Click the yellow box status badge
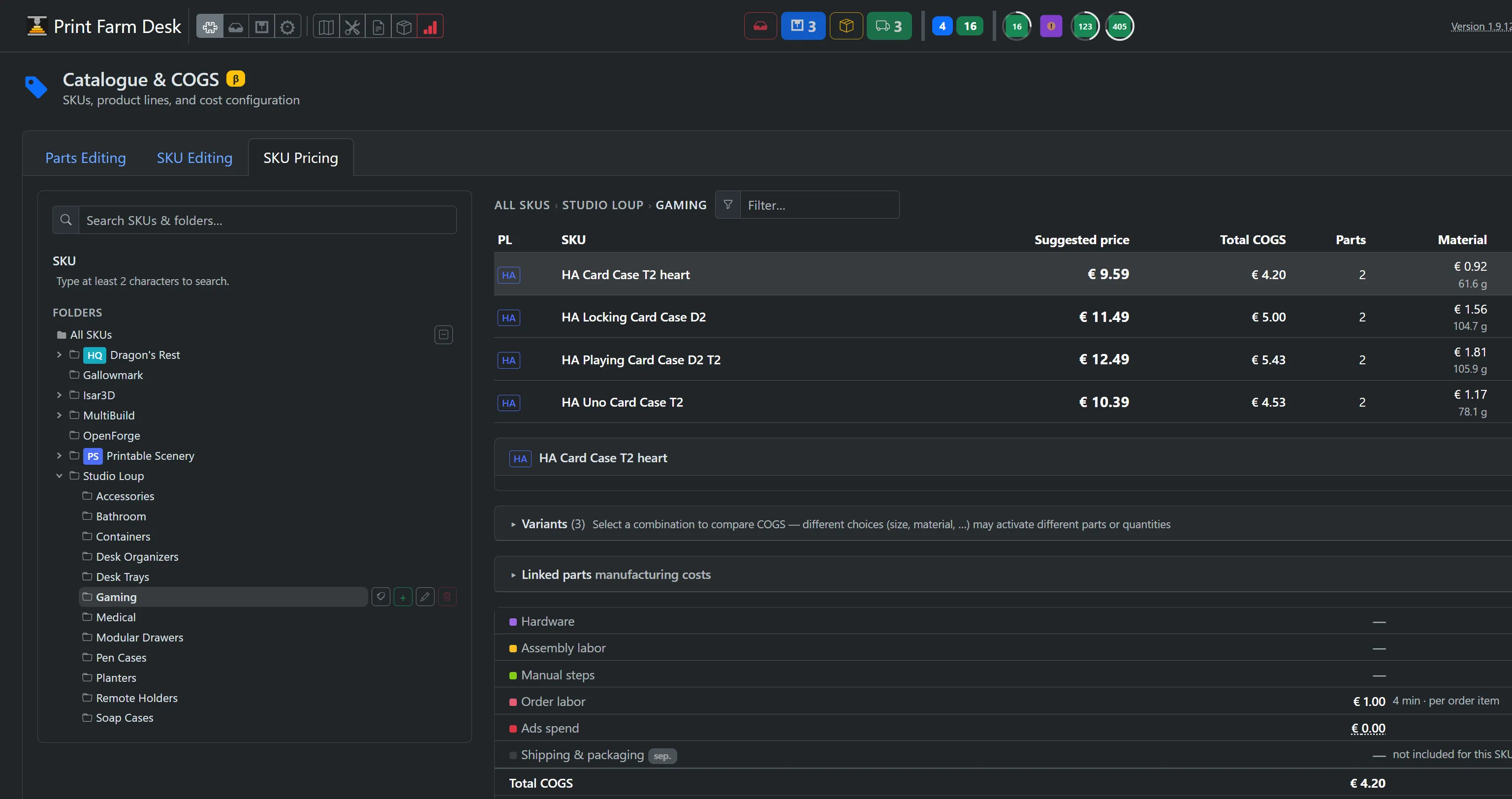Screen dimensions: 1512x799 coord(846,27)
